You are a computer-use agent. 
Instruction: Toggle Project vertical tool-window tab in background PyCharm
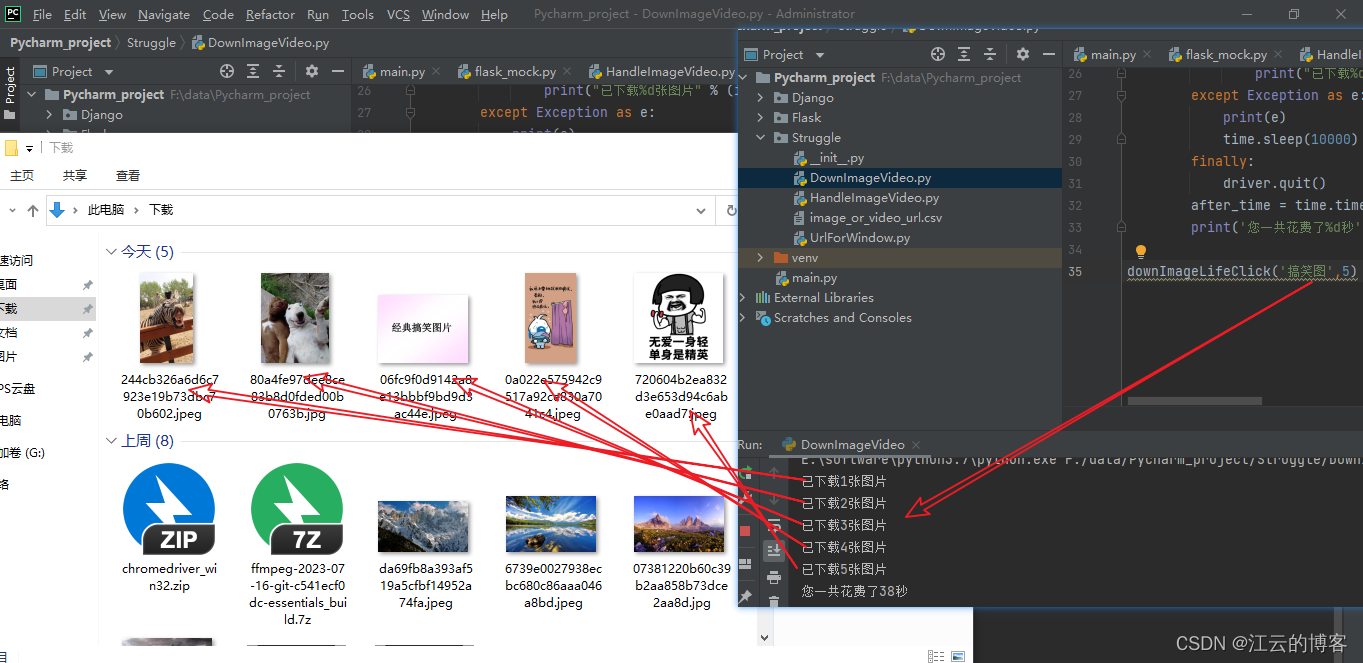[x=10, y=90]
